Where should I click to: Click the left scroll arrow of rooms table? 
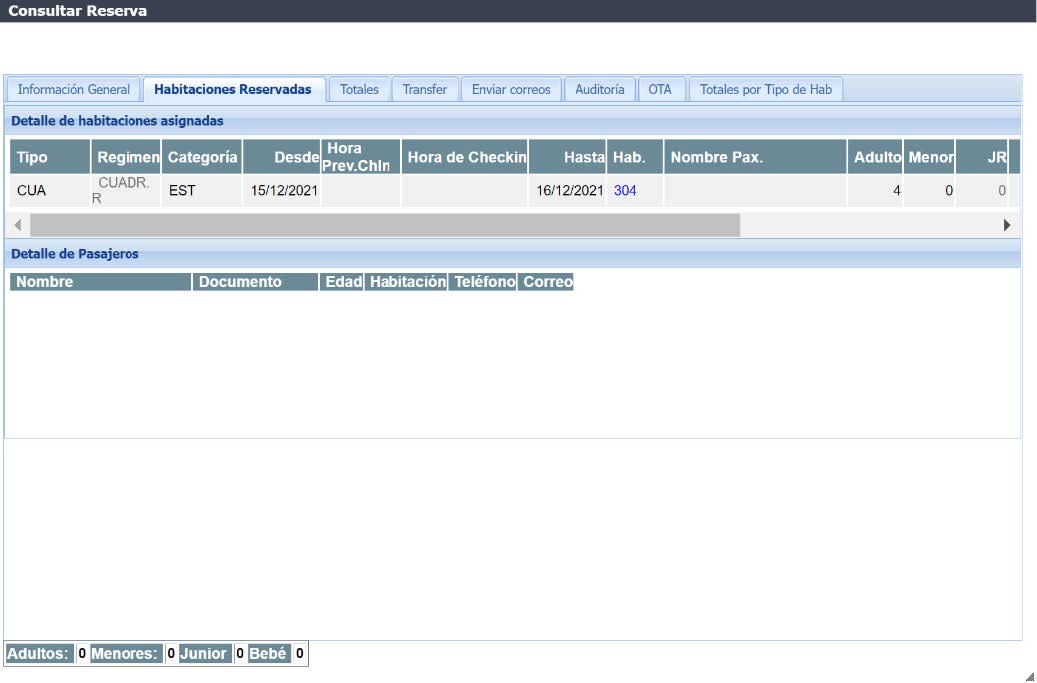tap(18, 225)
